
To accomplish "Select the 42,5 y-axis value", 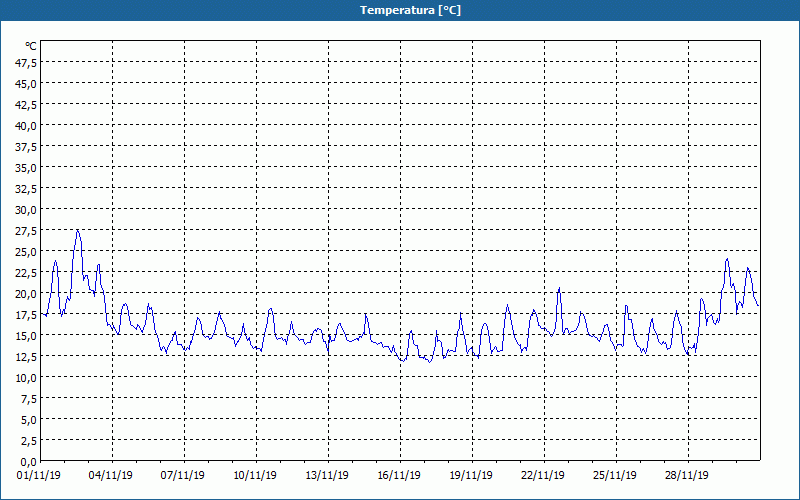I will pos(27,105).
